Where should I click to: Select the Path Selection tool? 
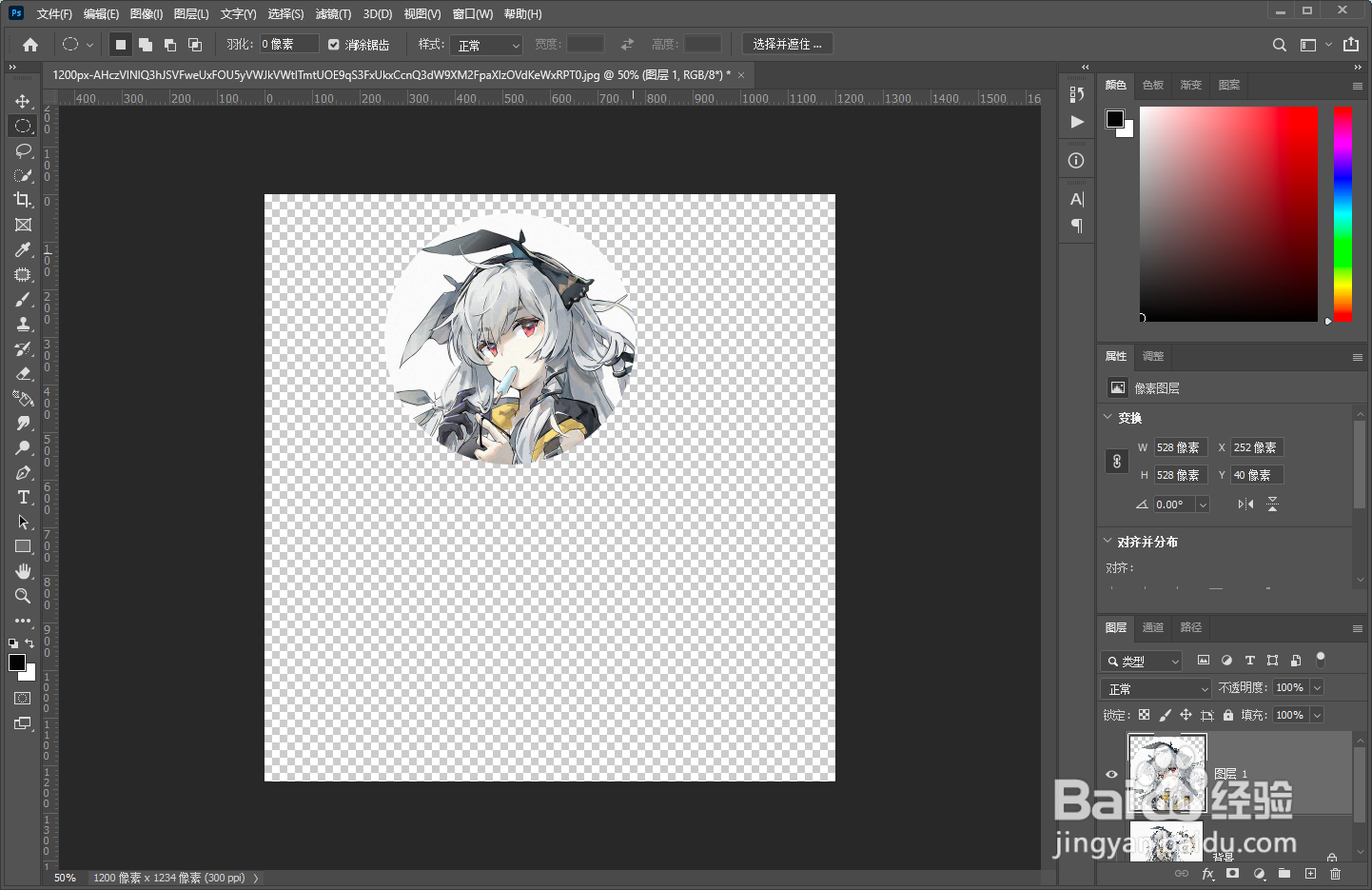coord(23,522)
